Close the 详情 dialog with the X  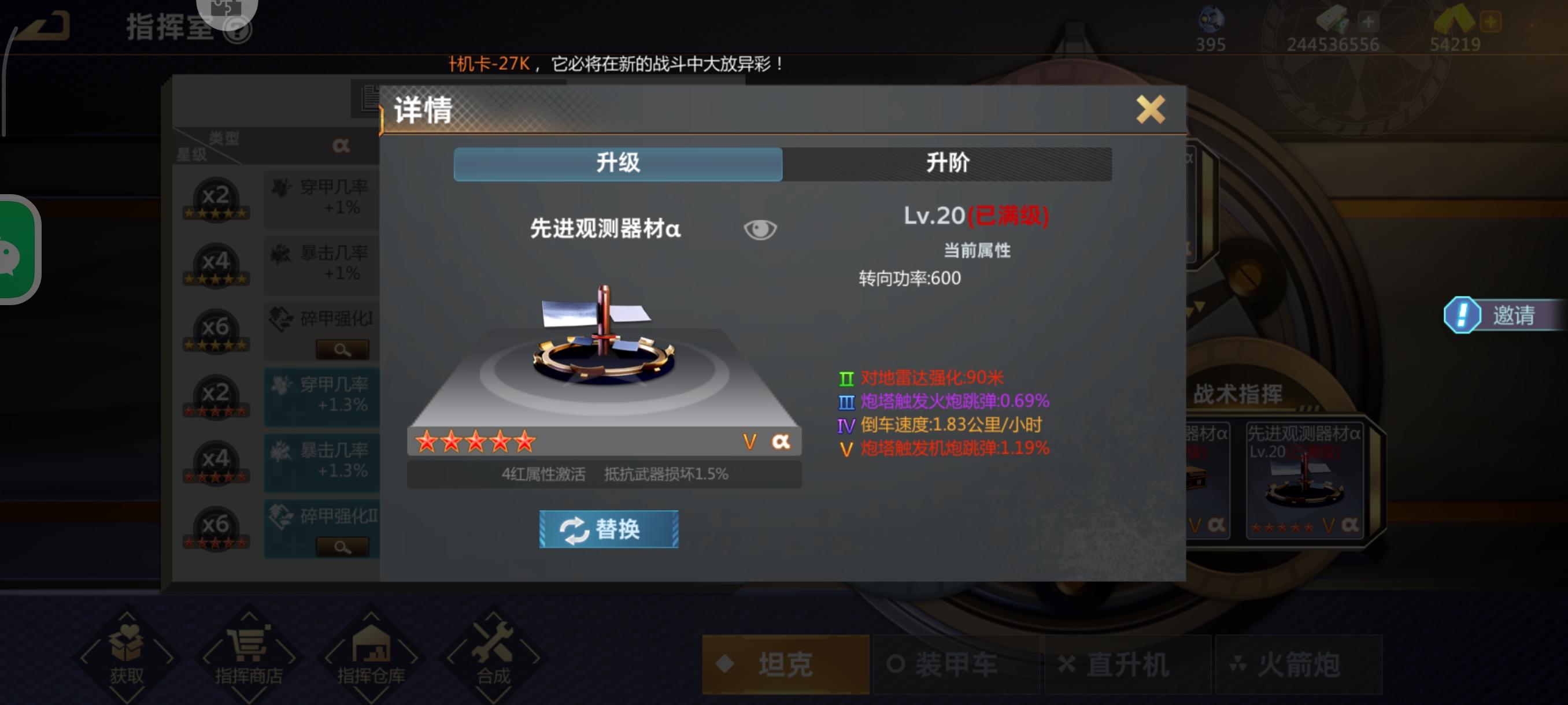point(1150,109)
